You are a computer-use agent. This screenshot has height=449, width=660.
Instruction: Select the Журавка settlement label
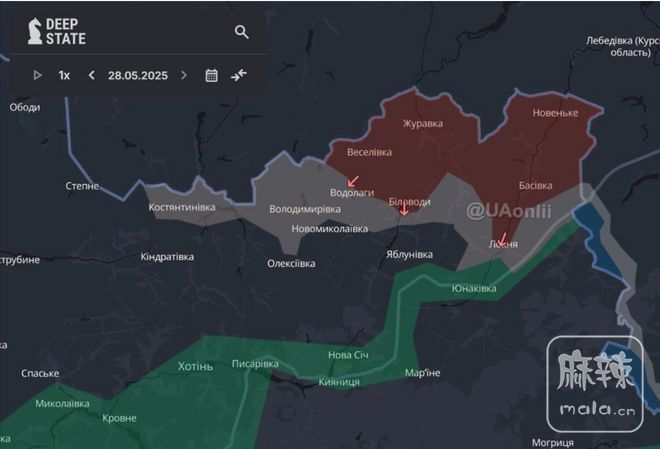(421, 124)
